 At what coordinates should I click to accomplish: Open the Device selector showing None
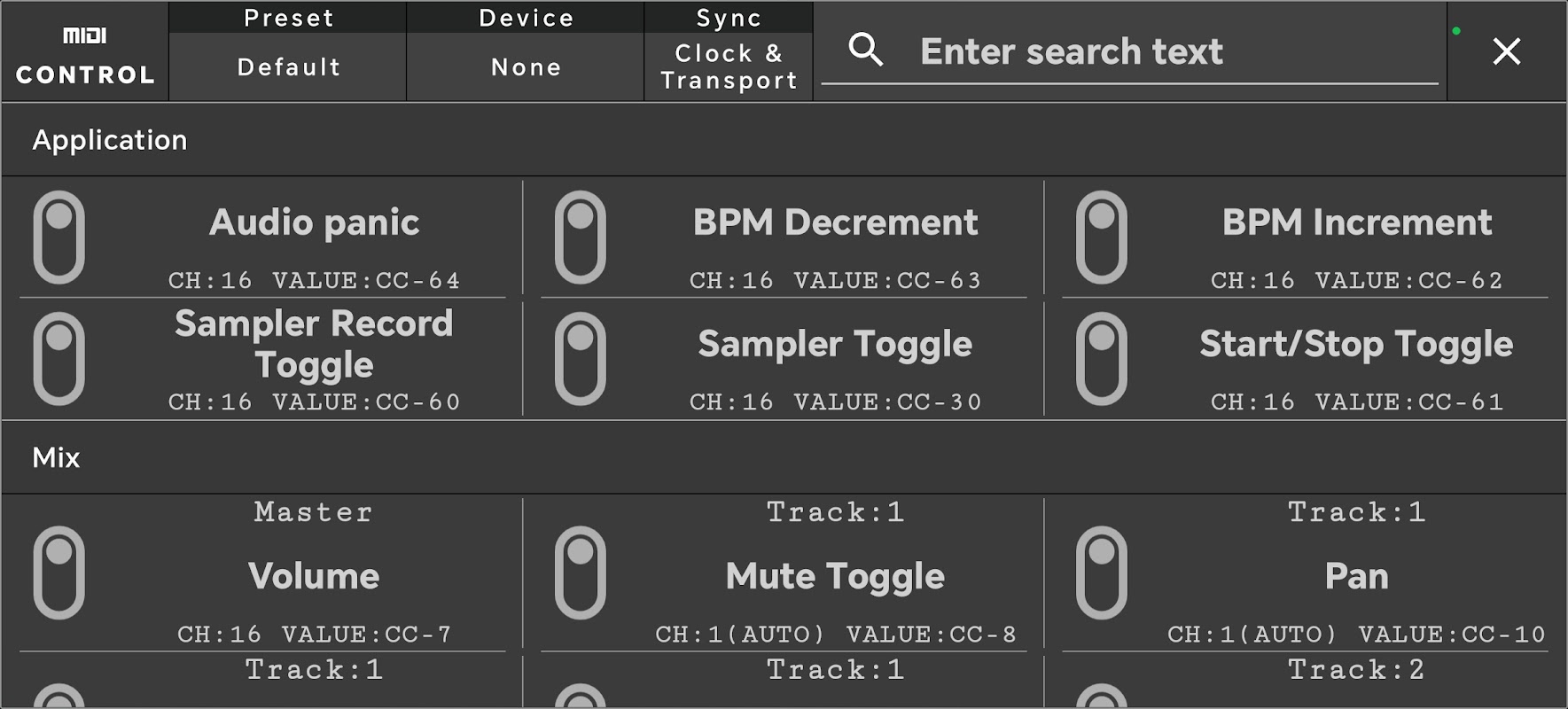[526, 66]
